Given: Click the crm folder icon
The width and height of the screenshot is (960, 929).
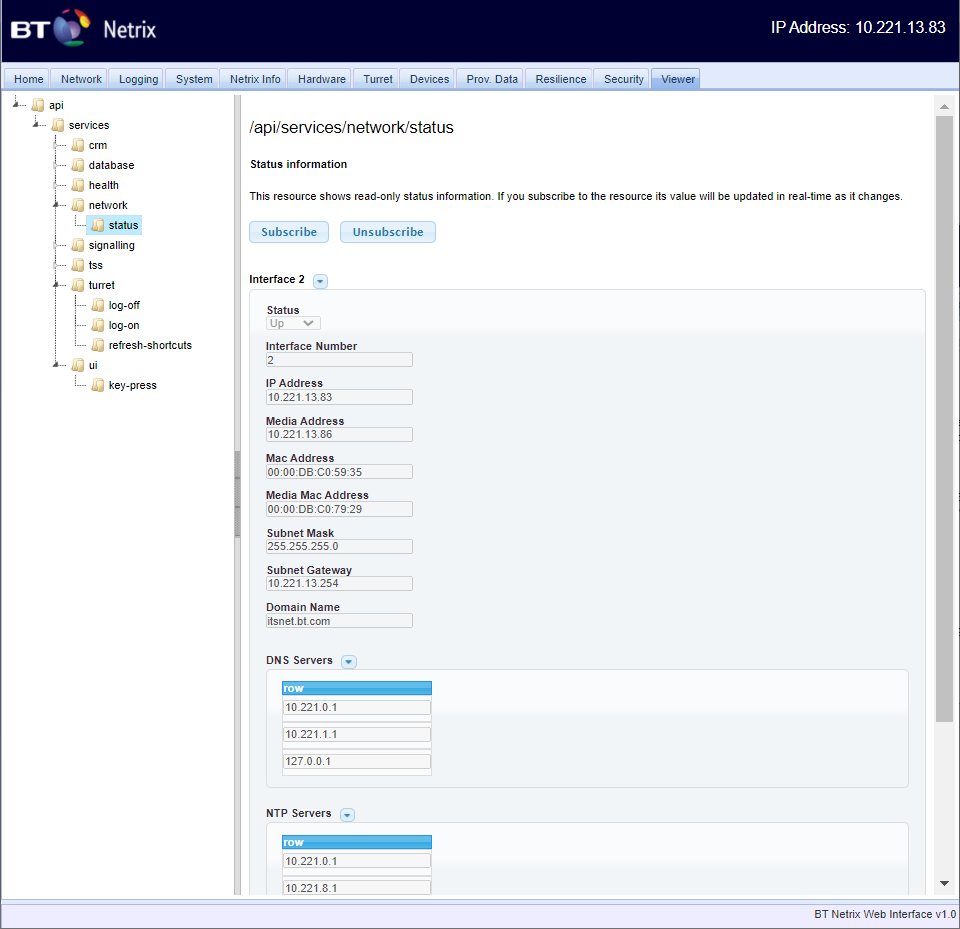Looking at the screenshot, I should pyautogui.click(x=79, y=145).
